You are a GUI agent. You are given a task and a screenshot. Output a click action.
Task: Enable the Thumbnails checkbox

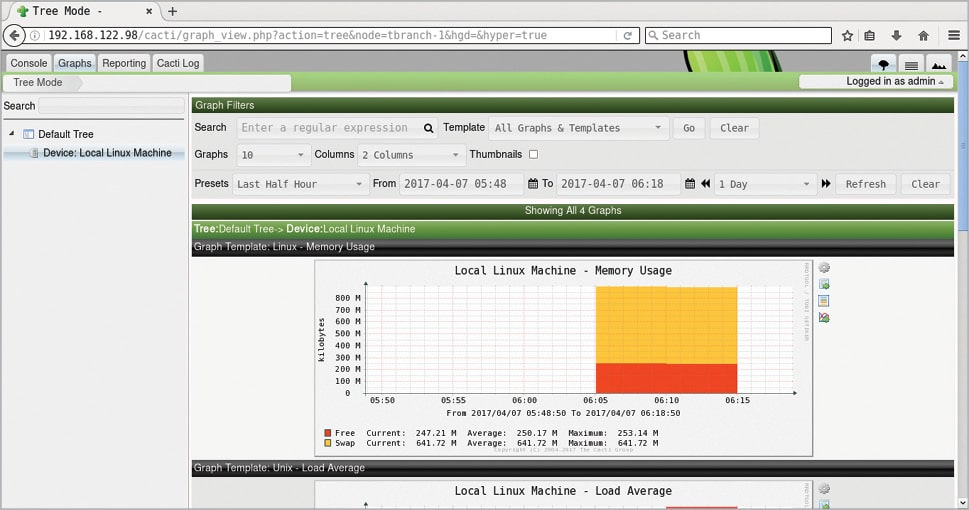pos(533,155)
